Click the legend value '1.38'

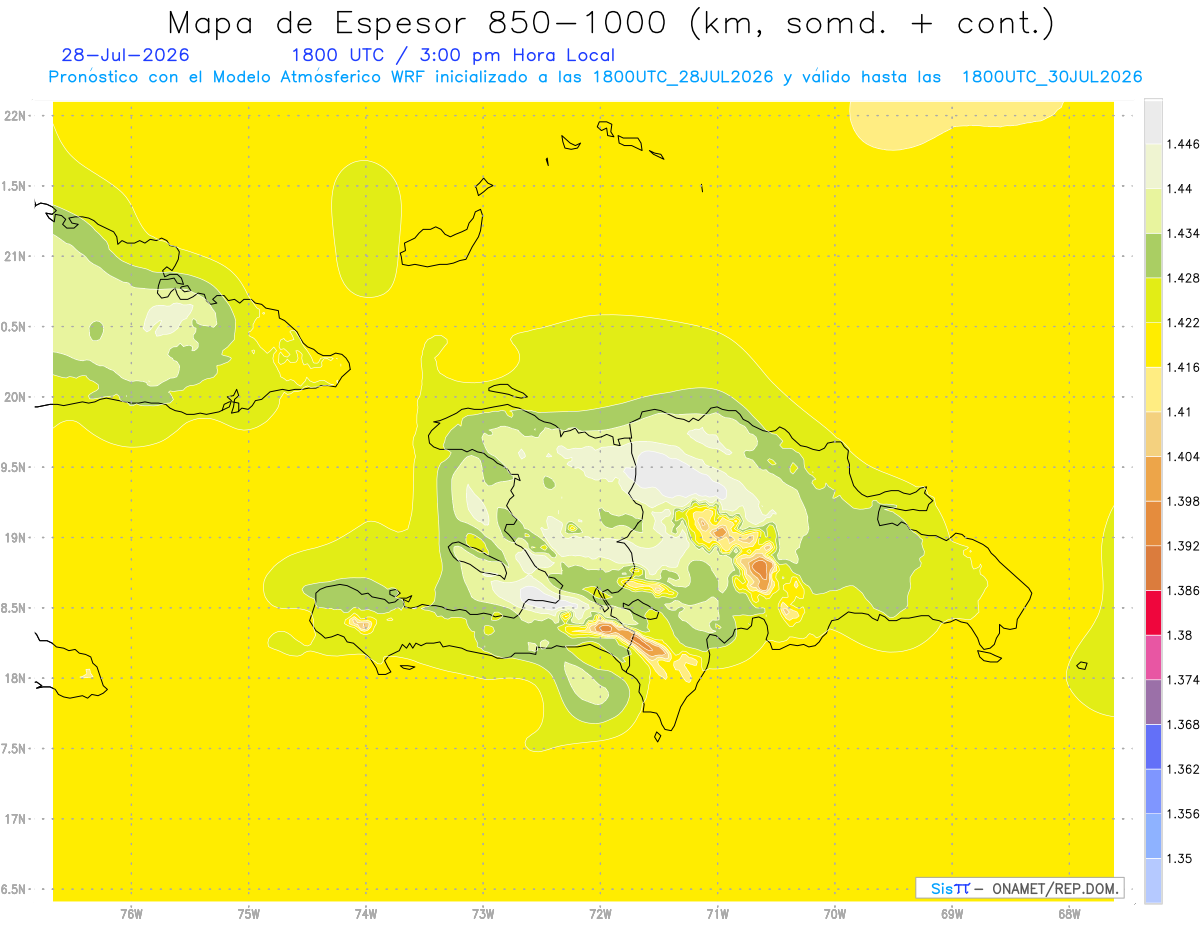[1180, 635]
